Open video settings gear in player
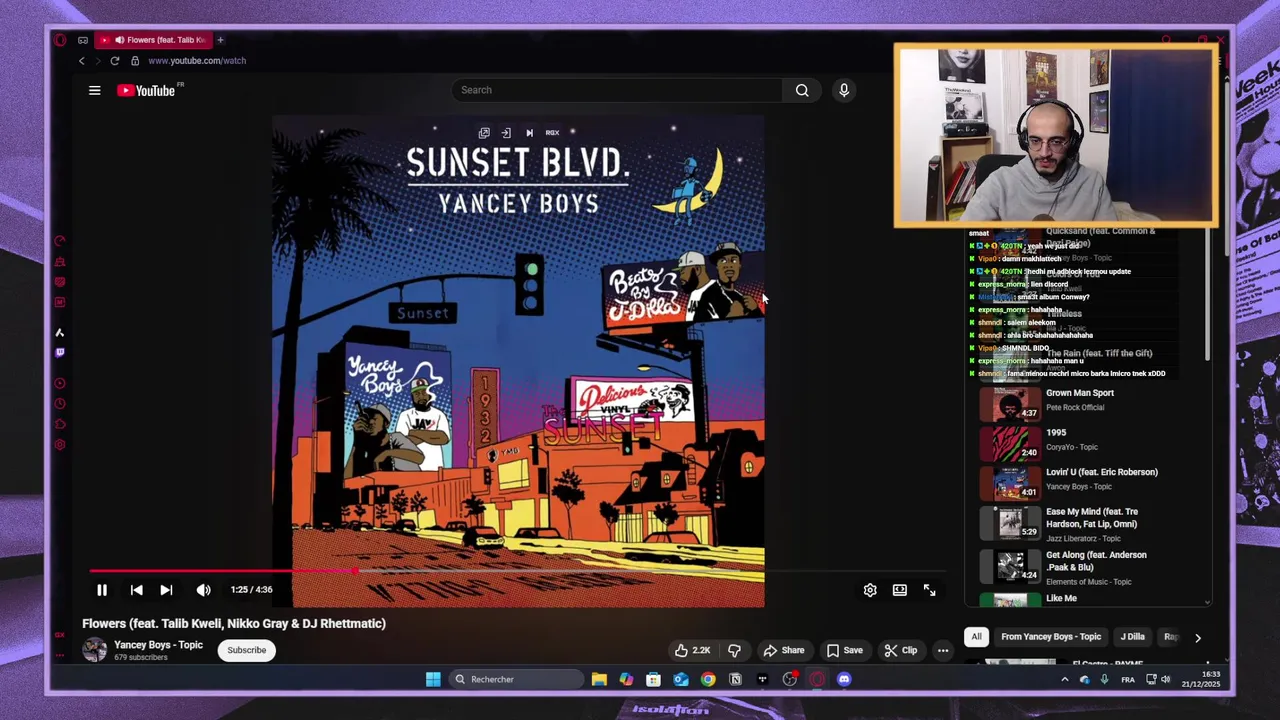This screenshot has width=1280, height=720. pos(870,590)
